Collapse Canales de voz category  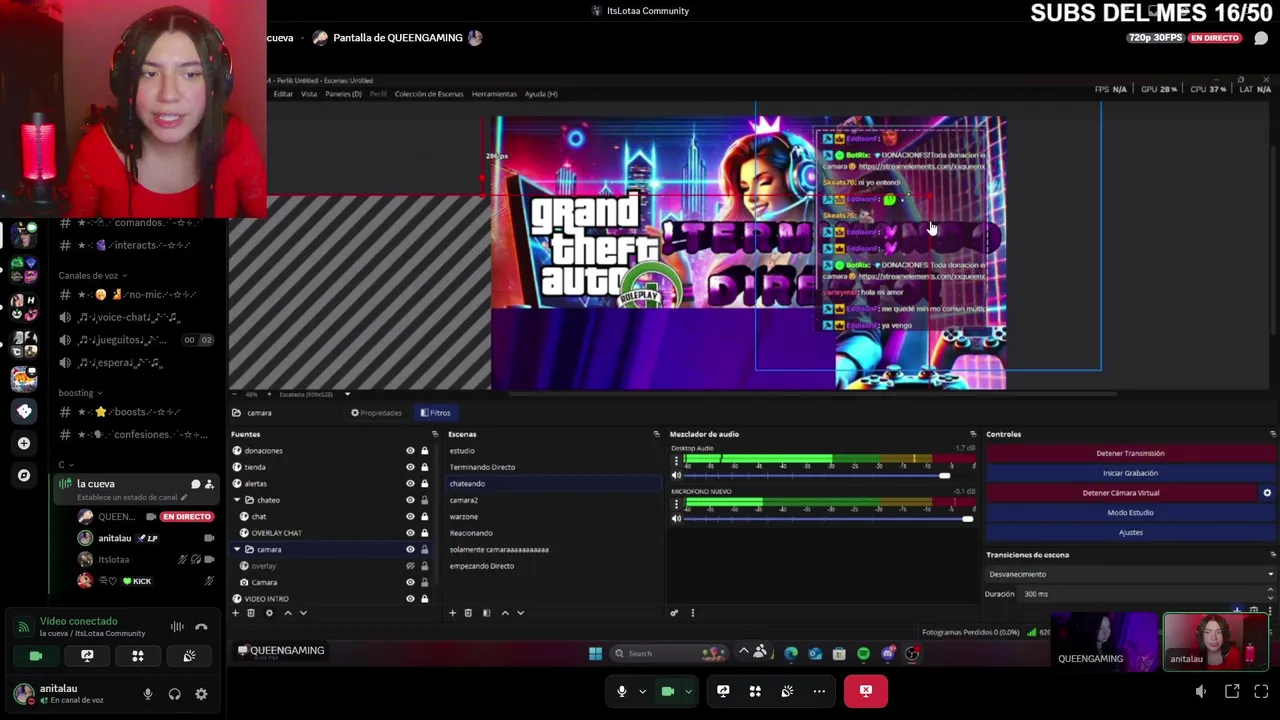[92, 276]
